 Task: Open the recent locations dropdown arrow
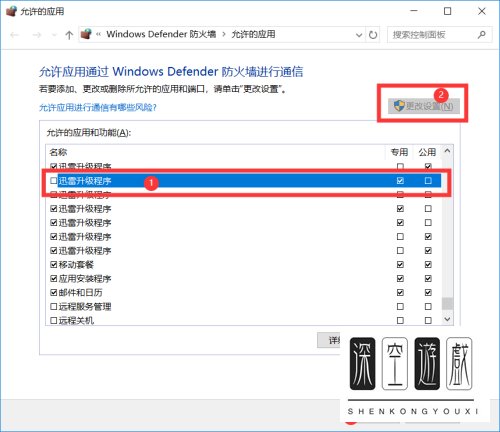pyautogui.click(x=54, y=35)
